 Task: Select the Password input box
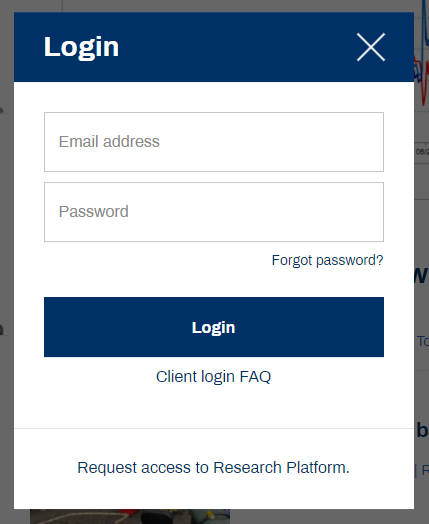[x=214, y=212]
